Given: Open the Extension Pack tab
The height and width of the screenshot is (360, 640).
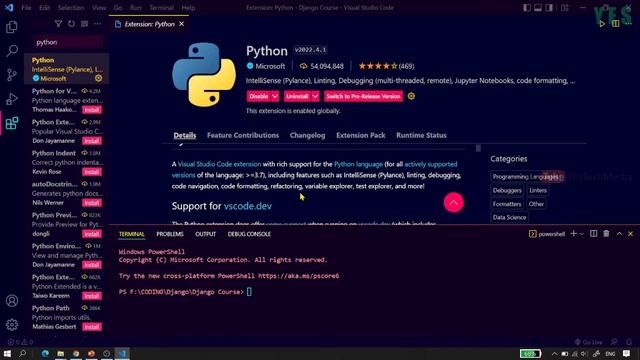Looking at the screenshot, I should 361,135.
